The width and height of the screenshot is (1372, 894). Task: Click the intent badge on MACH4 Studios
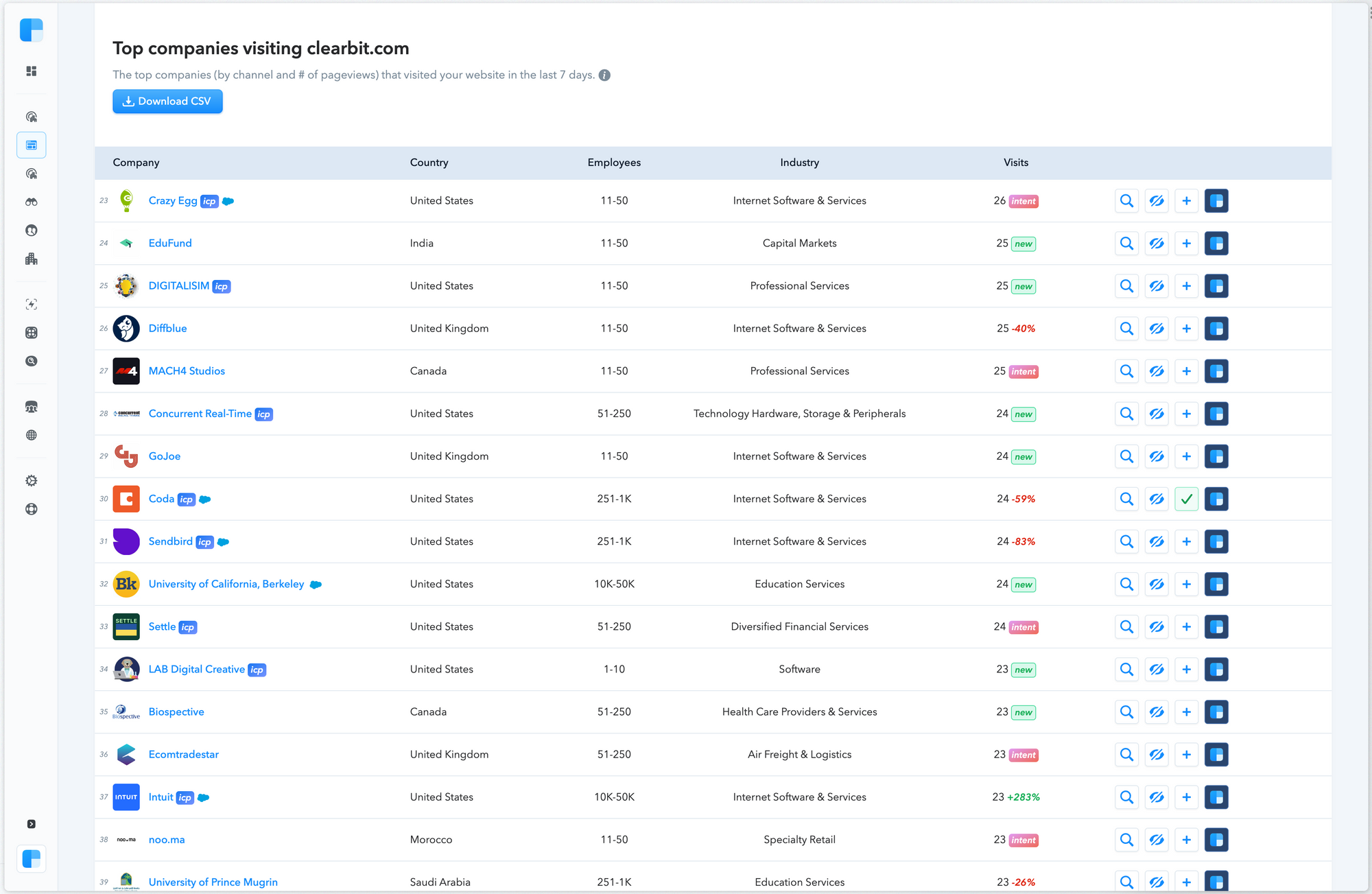click(1024, 372)
